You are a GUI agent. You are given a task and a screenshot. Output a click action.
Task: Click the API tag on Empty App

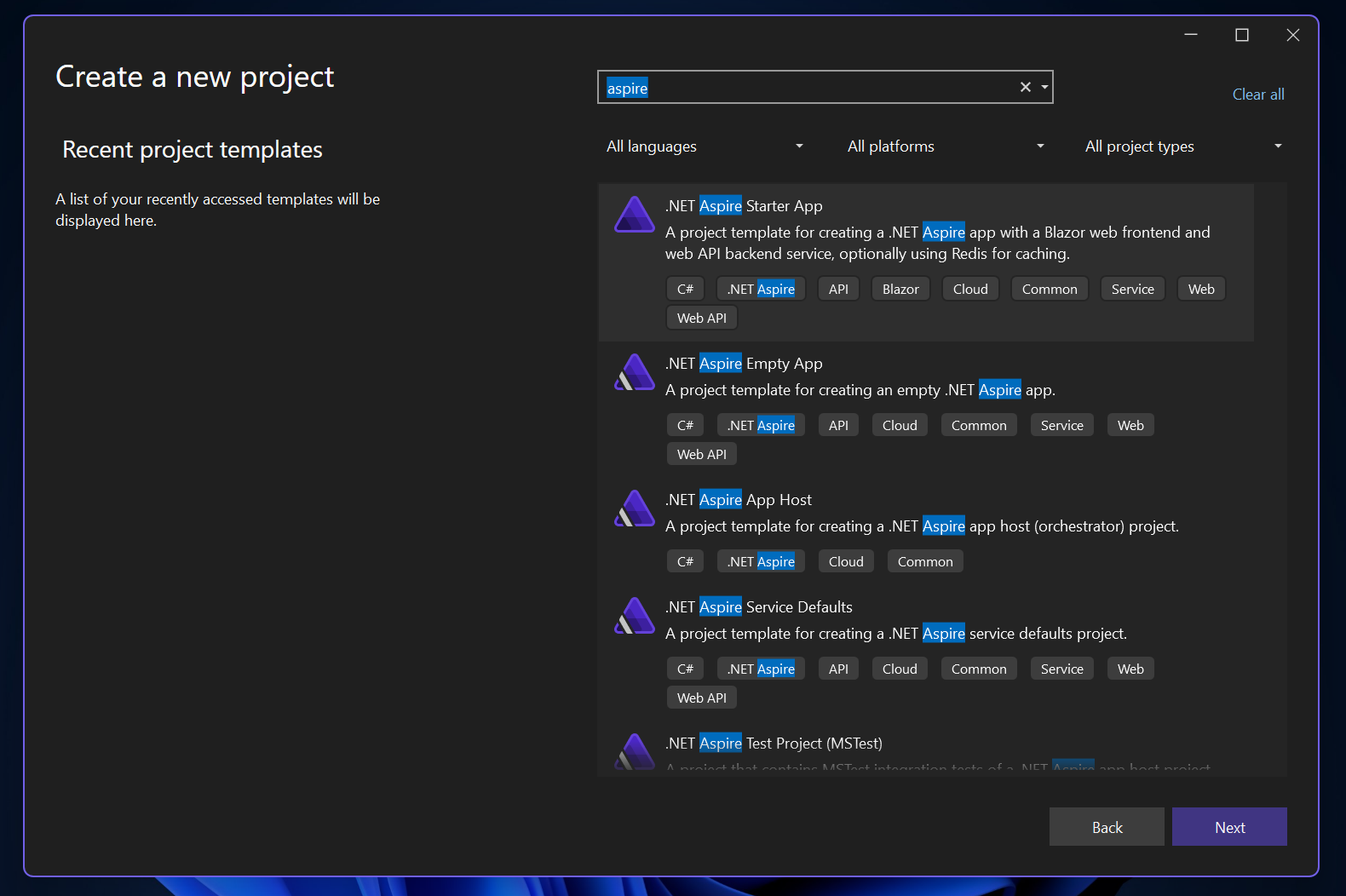coord(838,426)
